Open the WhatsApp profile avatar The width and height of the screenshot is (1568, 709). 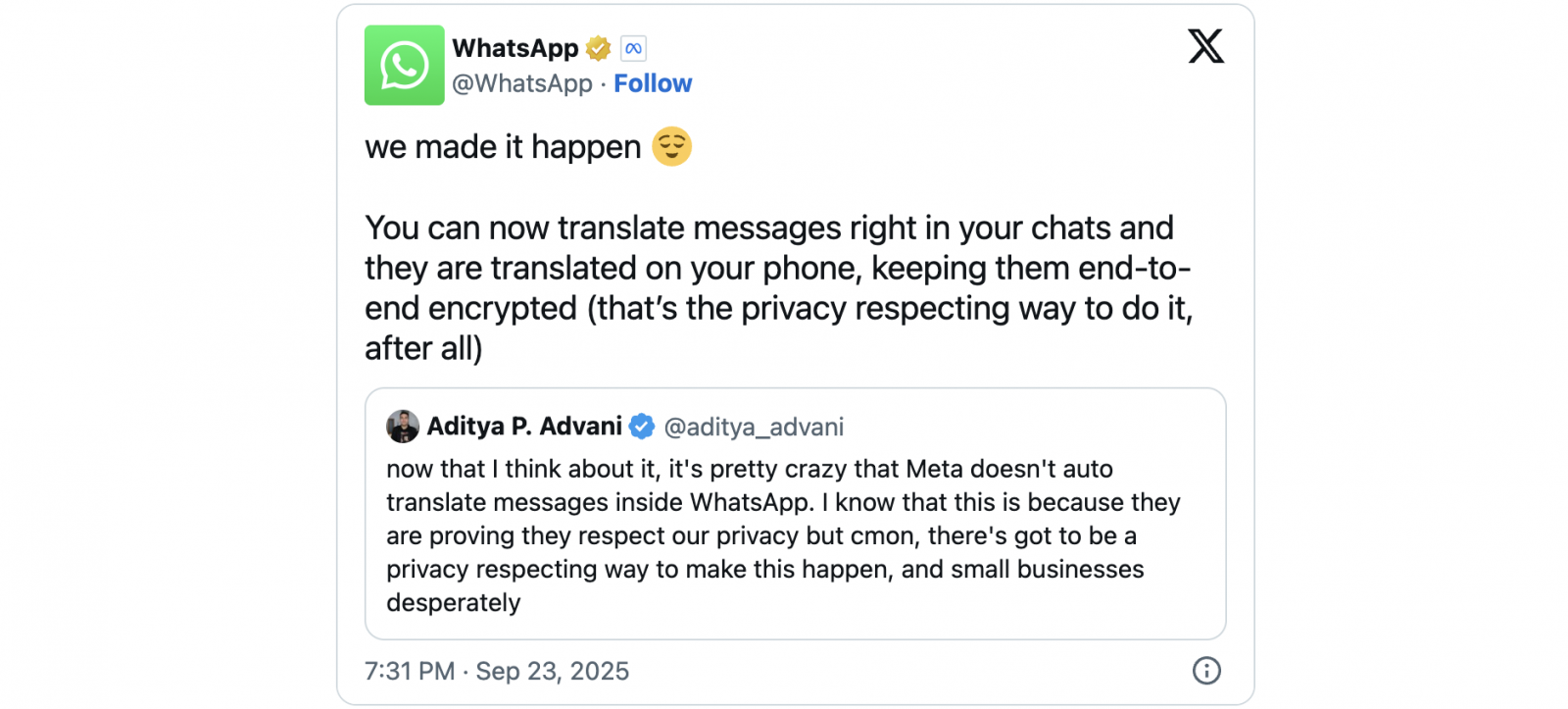coord(404,65)
